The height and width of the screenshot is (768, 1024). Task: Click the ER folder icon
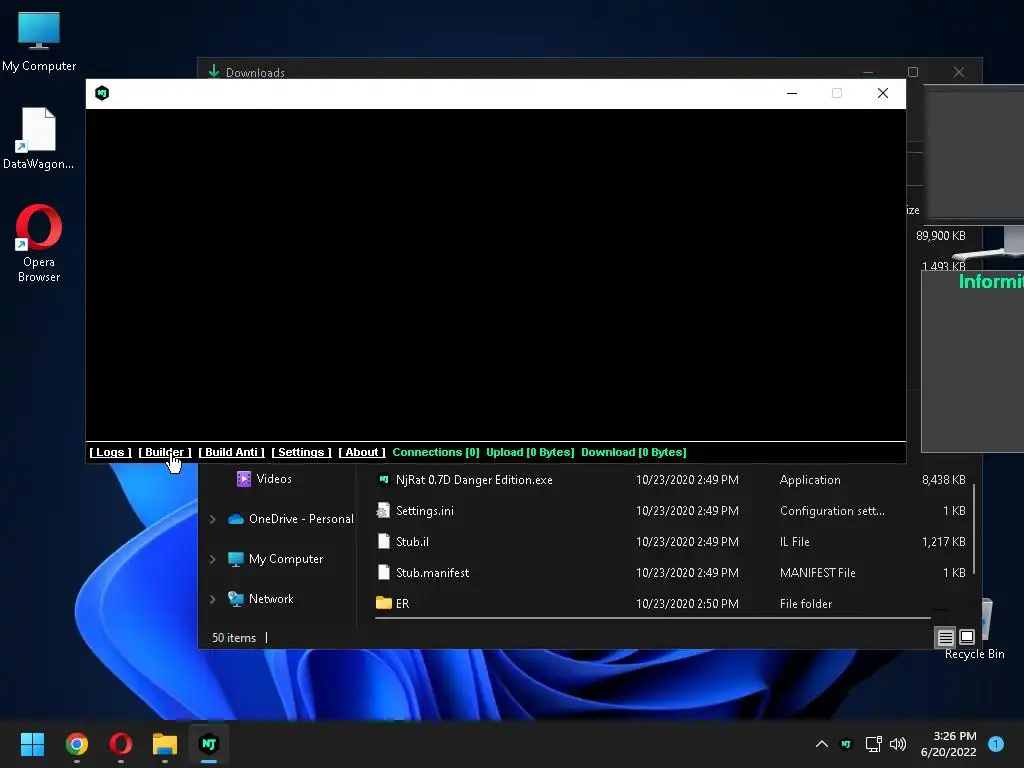tap(383, 603)
